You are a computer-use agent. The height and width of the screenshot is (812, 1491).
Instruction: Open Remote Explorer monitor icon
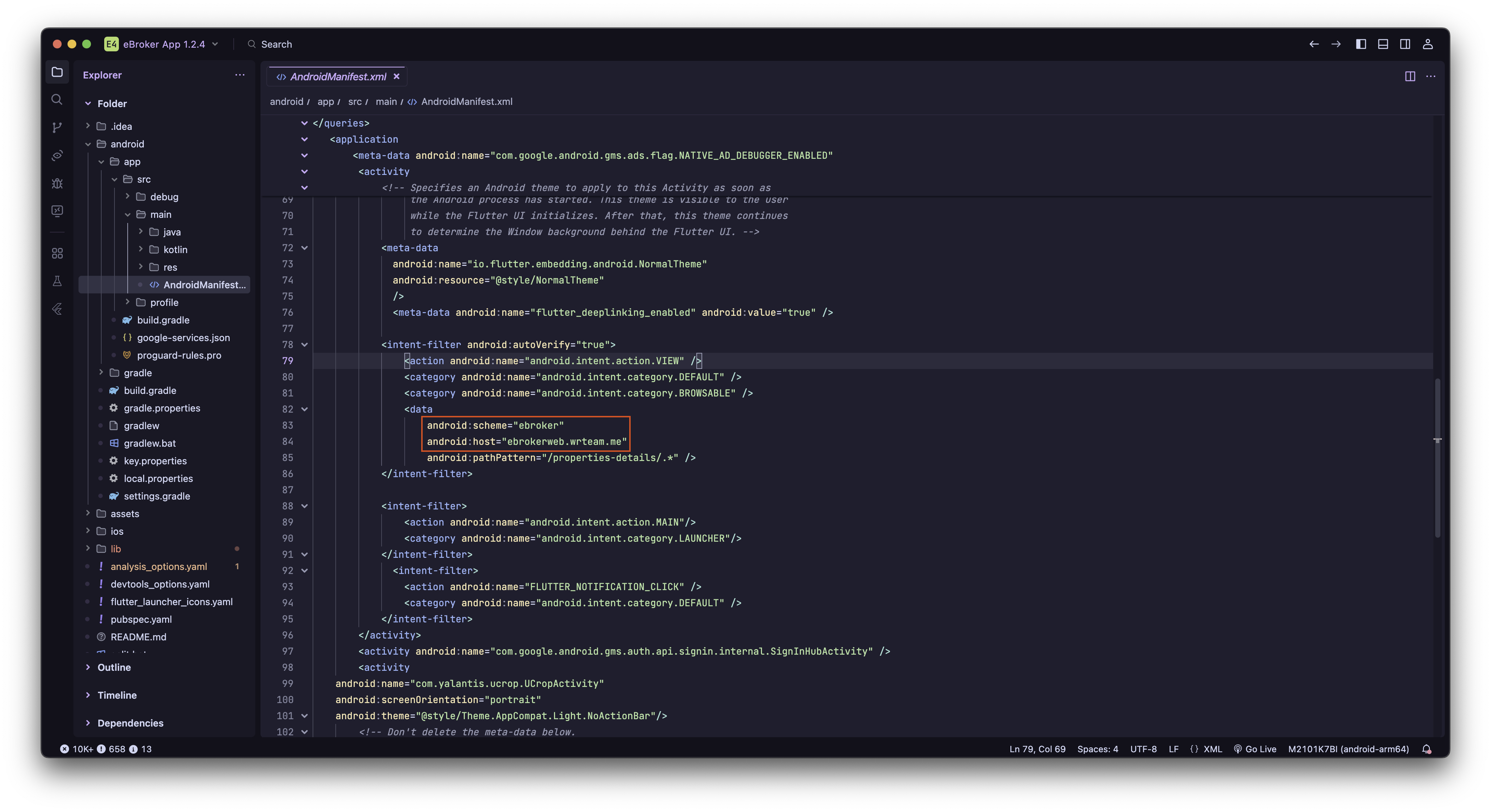pos(57,211)
